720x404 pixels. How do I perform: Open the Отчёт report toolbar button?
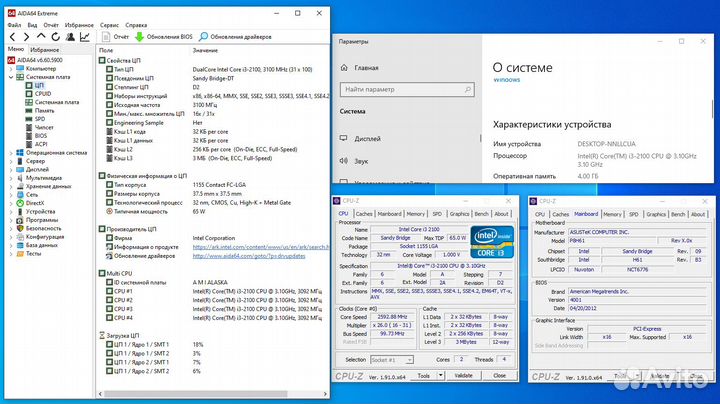115,37
